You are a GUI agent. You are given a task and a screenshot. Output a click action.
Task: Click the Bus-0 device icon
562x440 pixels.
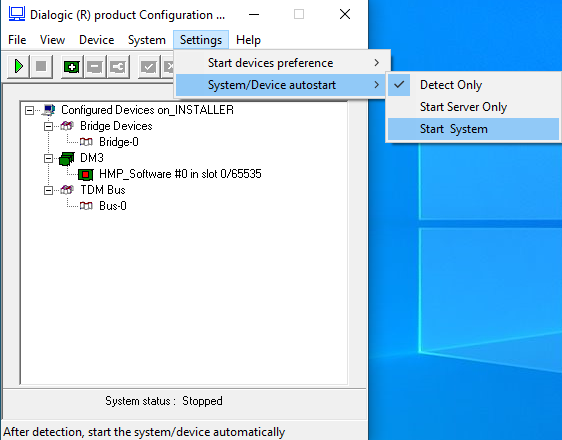(x=86, y=206)
